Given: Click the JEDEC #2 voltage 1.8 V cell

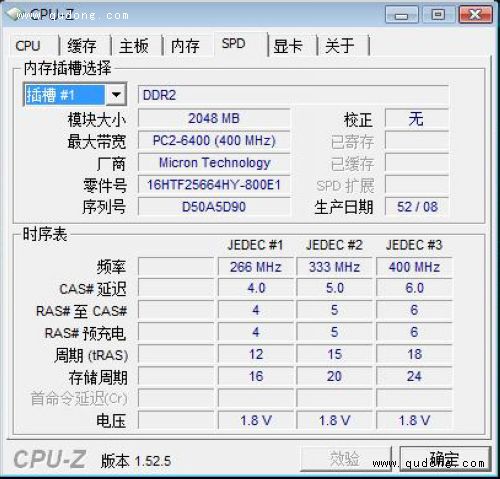Looking at the screenshot, I should coord(334,420).
